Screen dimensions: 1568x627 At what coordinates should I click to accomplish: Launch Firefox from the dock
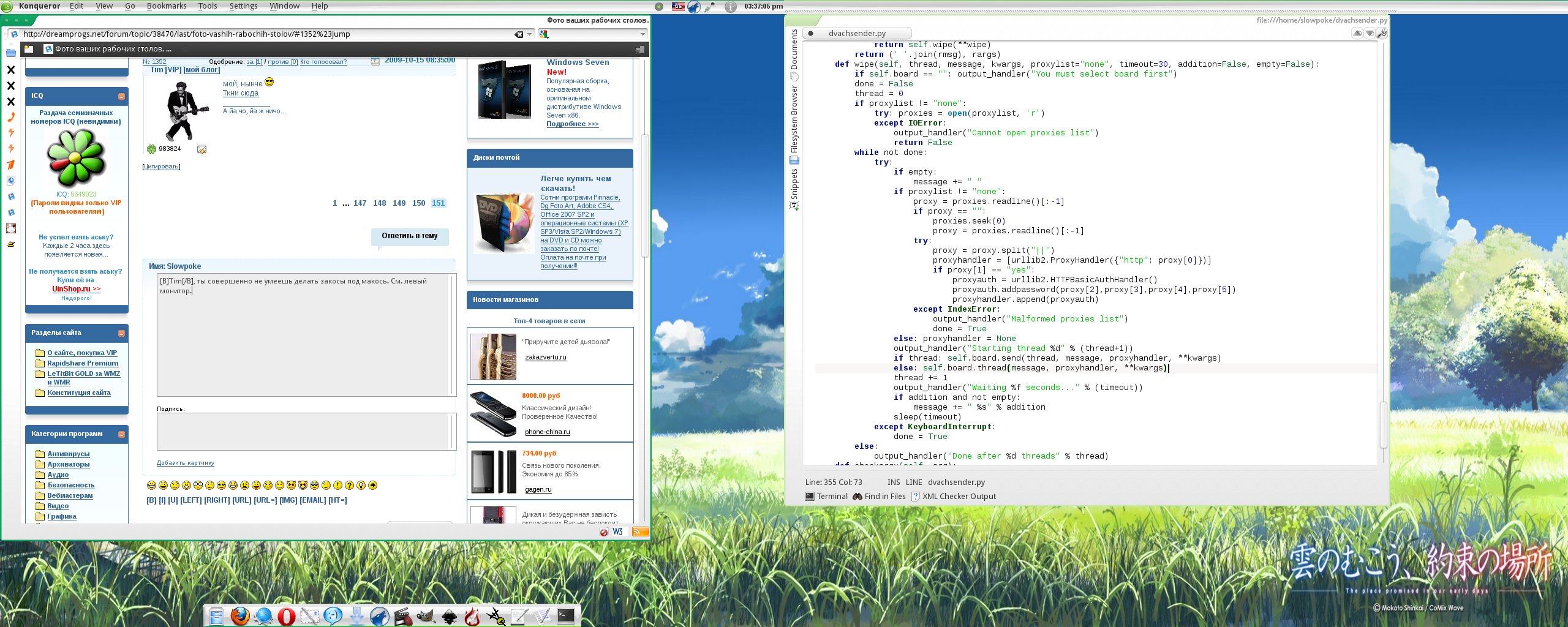click(239, 615)
